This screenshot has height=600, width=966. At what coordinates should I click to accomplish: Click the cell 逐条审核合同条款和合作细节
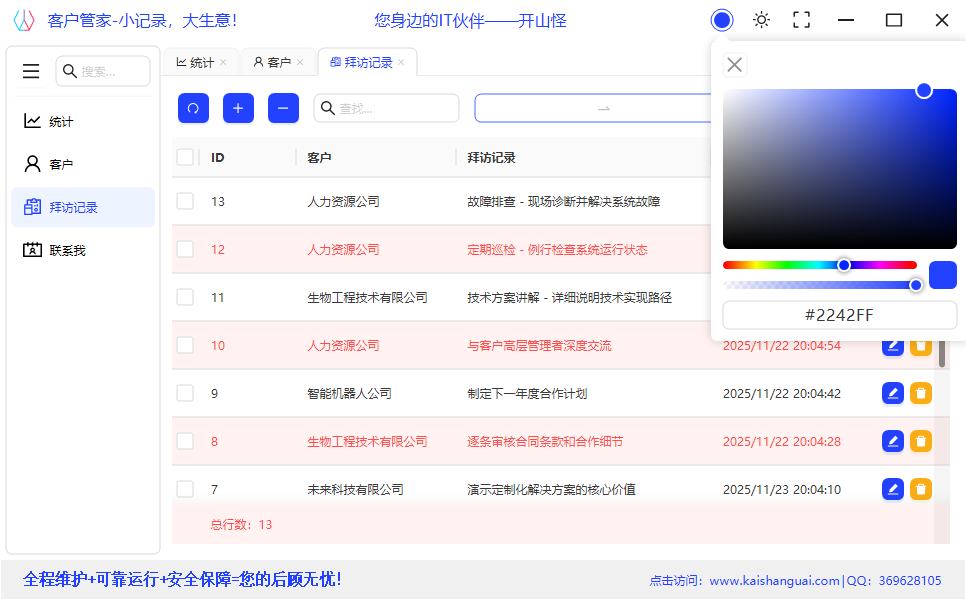click(x=545, y=441)
